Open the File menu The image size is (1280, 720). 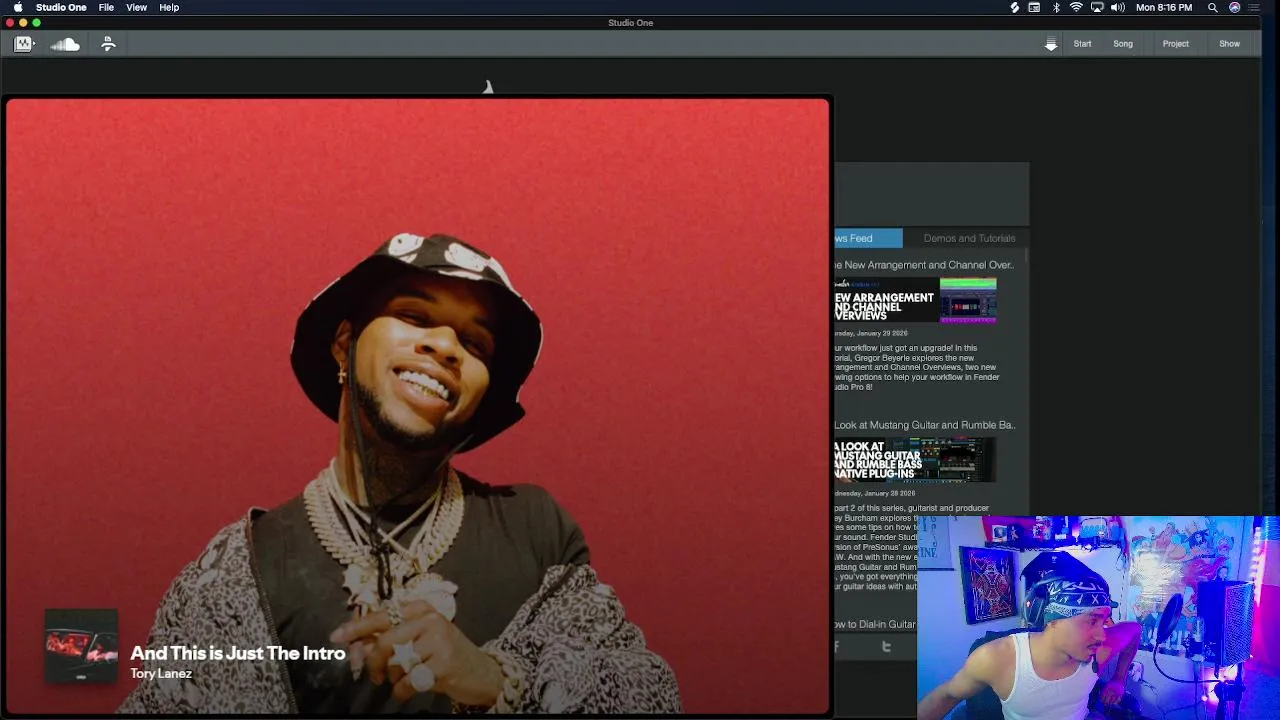106,7
